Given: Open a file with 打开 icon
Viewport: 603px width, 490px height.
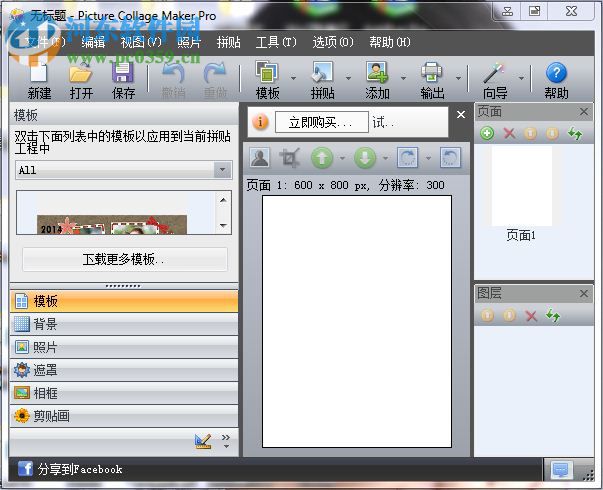Looking at the screenshot, I should [81, 72].
